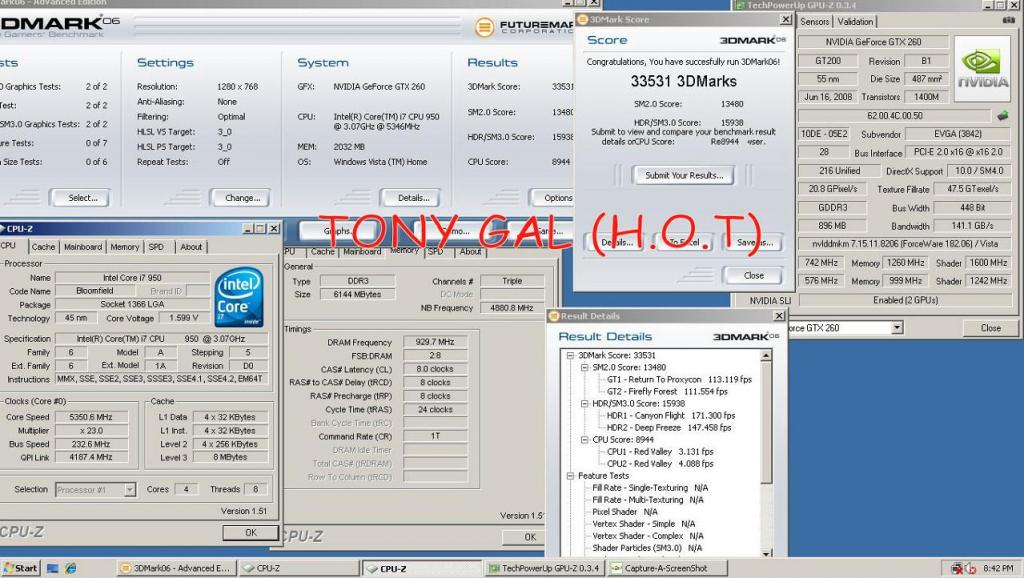The width and height of the screenshot is (1024, 578).
Task: Click the Core Speed value "5350.6 MHz"
Action: [x=91, y=417]
